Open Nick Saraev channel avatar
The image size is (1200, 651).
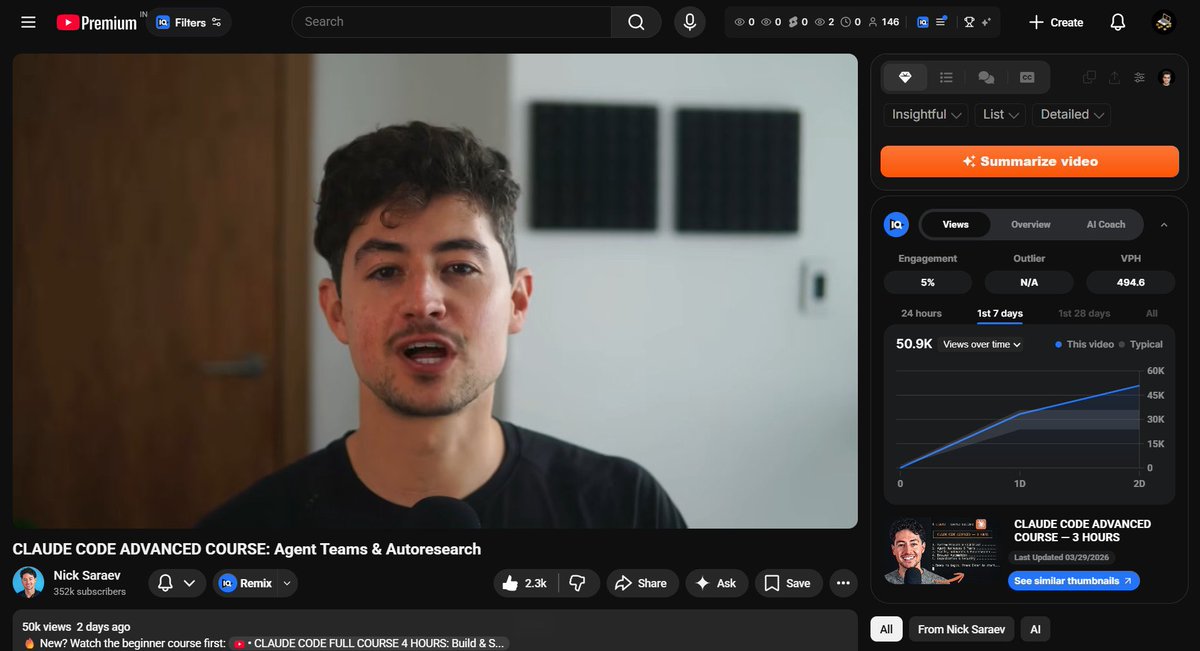[28, 583]
